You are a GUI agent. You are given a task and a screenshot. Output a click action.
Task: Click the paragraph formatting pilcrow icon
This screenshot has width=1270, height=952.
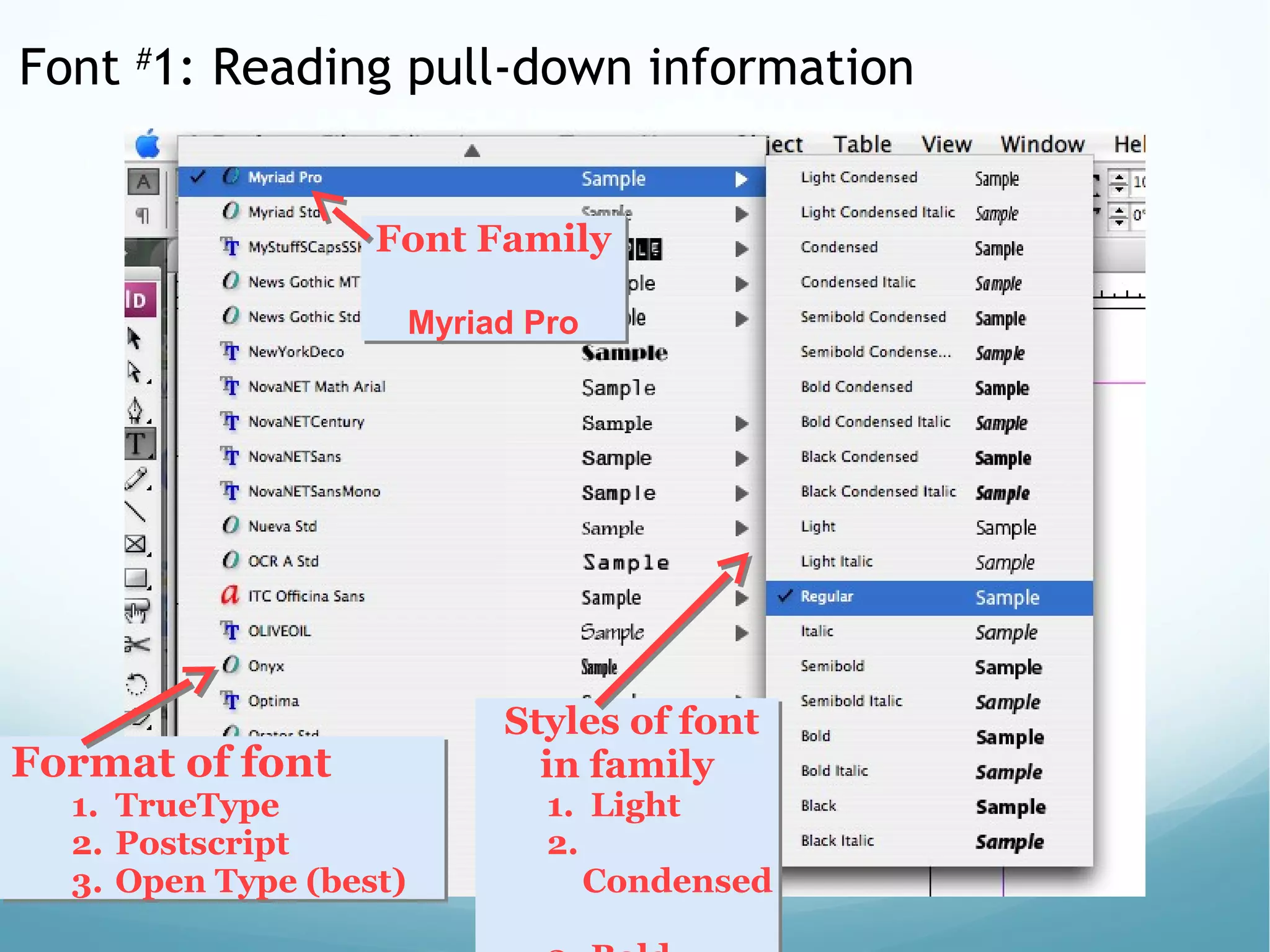point(142,215)
